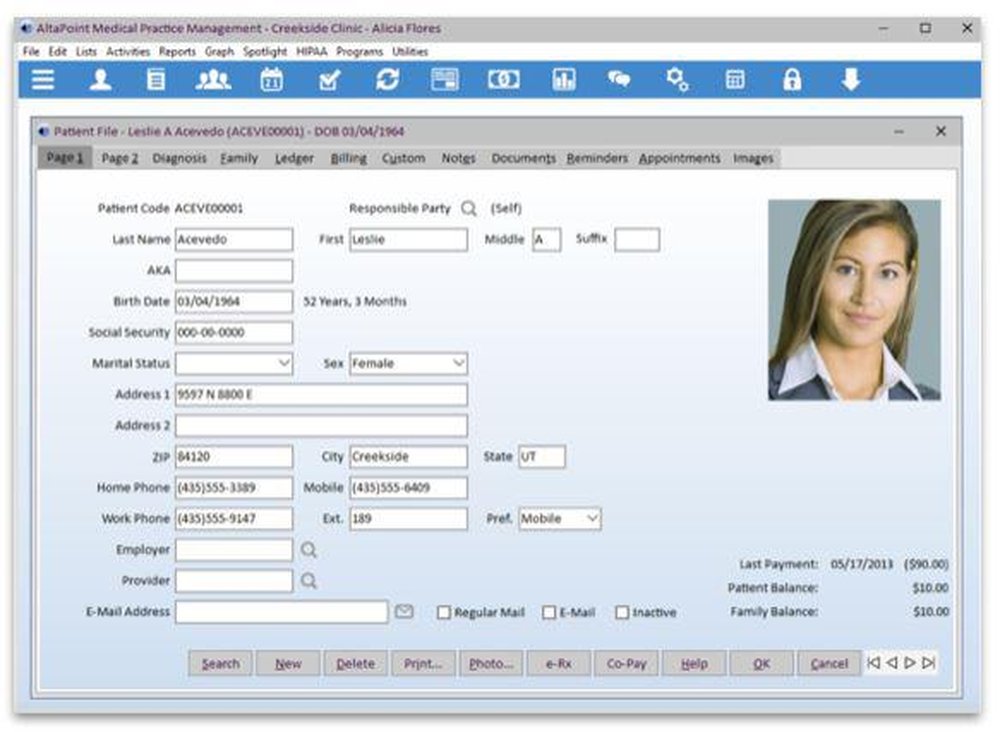1000x732 pixels.
Task: Click the Search button
Action: click(221, 664)
